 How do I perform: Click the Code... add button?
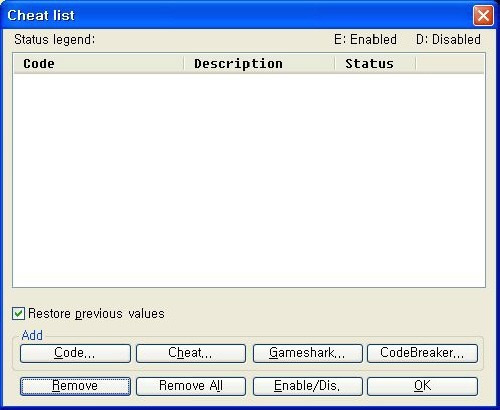75,353
